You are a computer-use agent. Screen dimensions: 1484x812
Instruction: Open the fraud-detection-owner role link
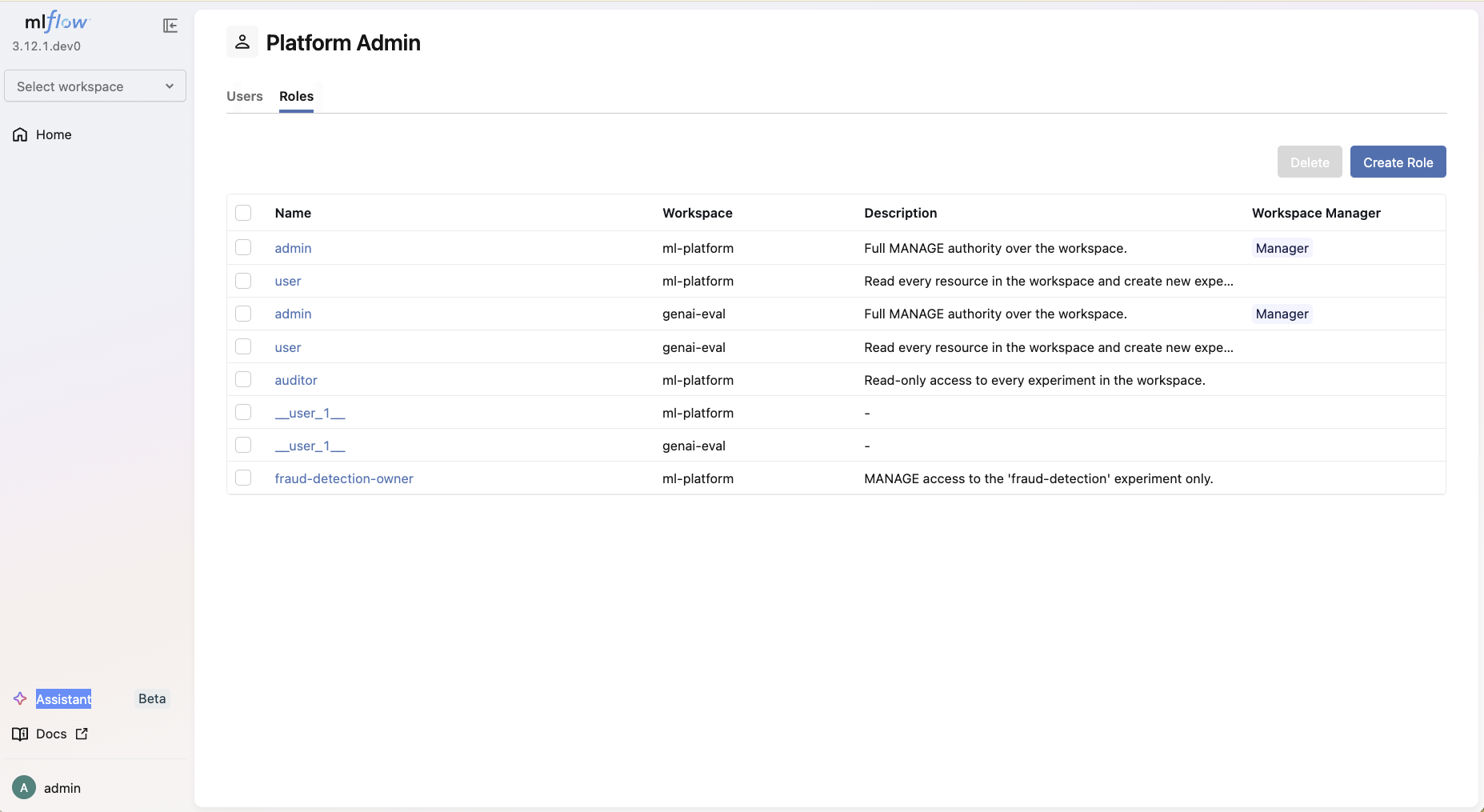pos(344,478)
